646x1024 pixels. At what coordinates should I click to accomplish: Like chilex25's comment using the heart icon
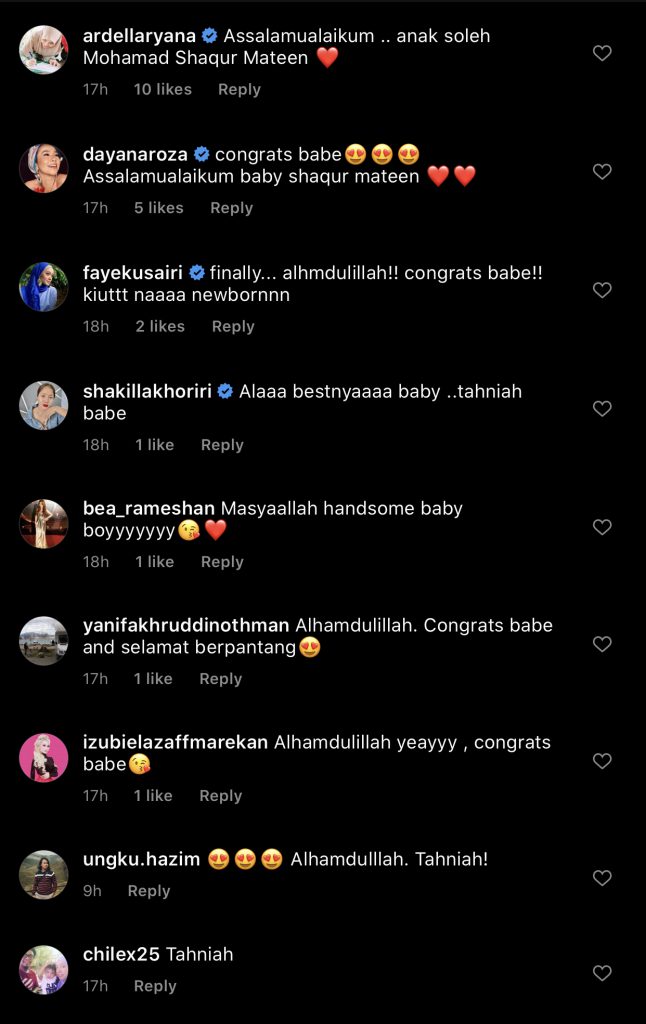[602, 973]
